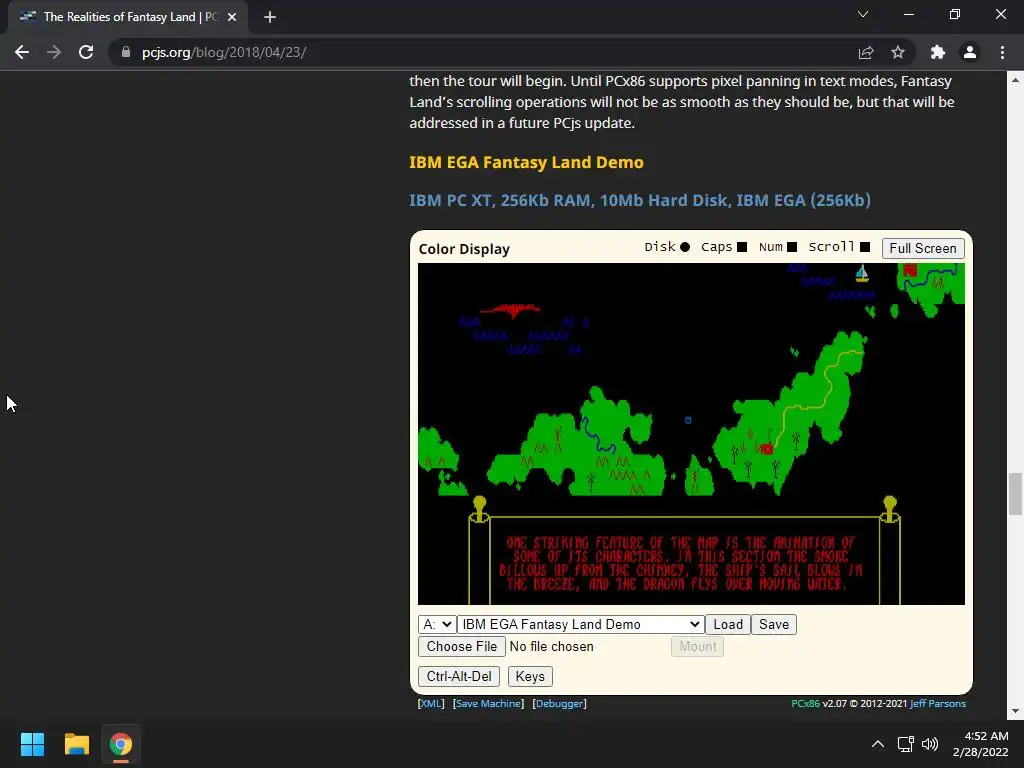The height and width of the screenshot is (768, 1024).
Task: Open the IBM EGA Fantasy Land Demo heading link
Action: coord(526,162)
